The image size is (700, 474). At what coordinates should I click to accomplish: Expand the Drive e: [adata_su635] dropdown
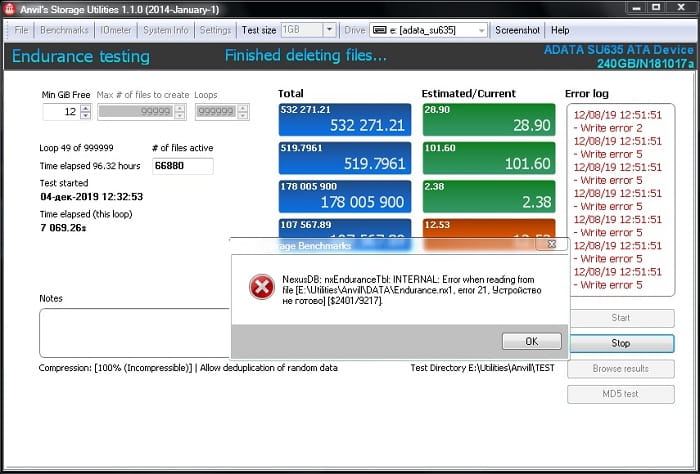click(481, 30)
